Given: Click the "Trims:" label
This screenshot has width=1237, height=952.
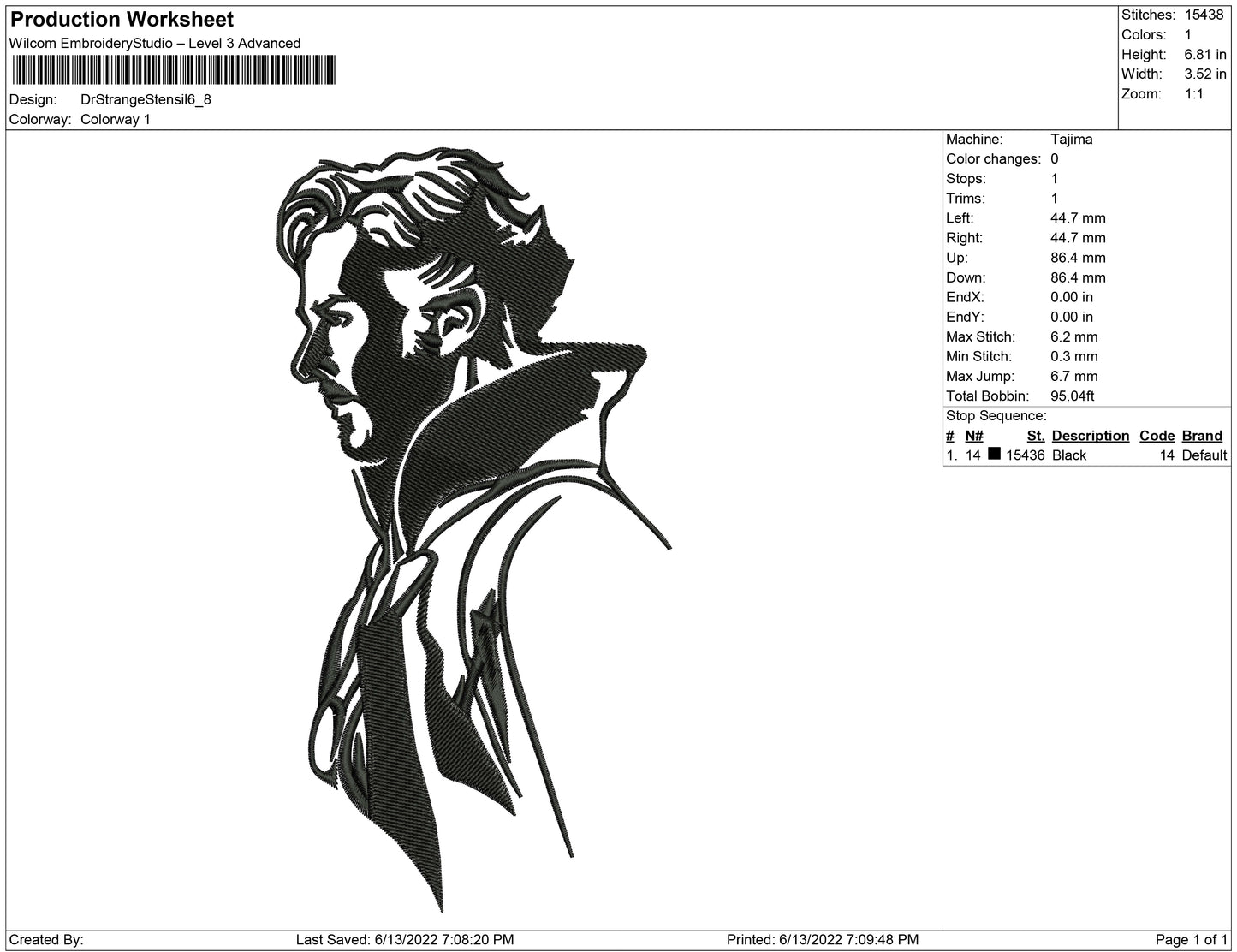Looking at the screenshot, I should 966,199.
